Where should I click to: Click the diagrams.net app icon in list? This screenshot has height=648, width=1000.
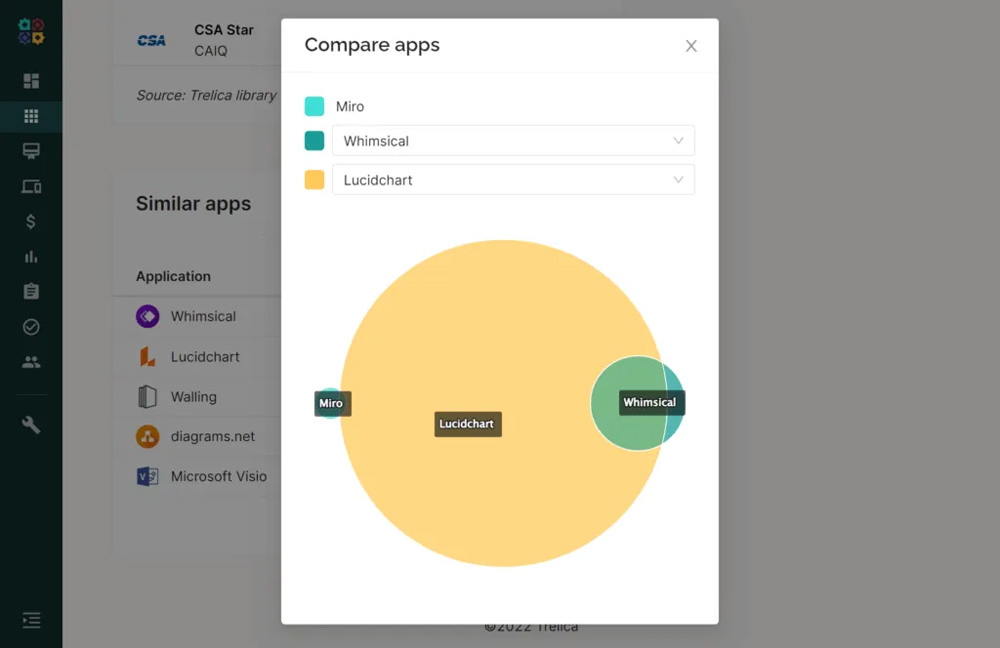click(x=147, y=436)
